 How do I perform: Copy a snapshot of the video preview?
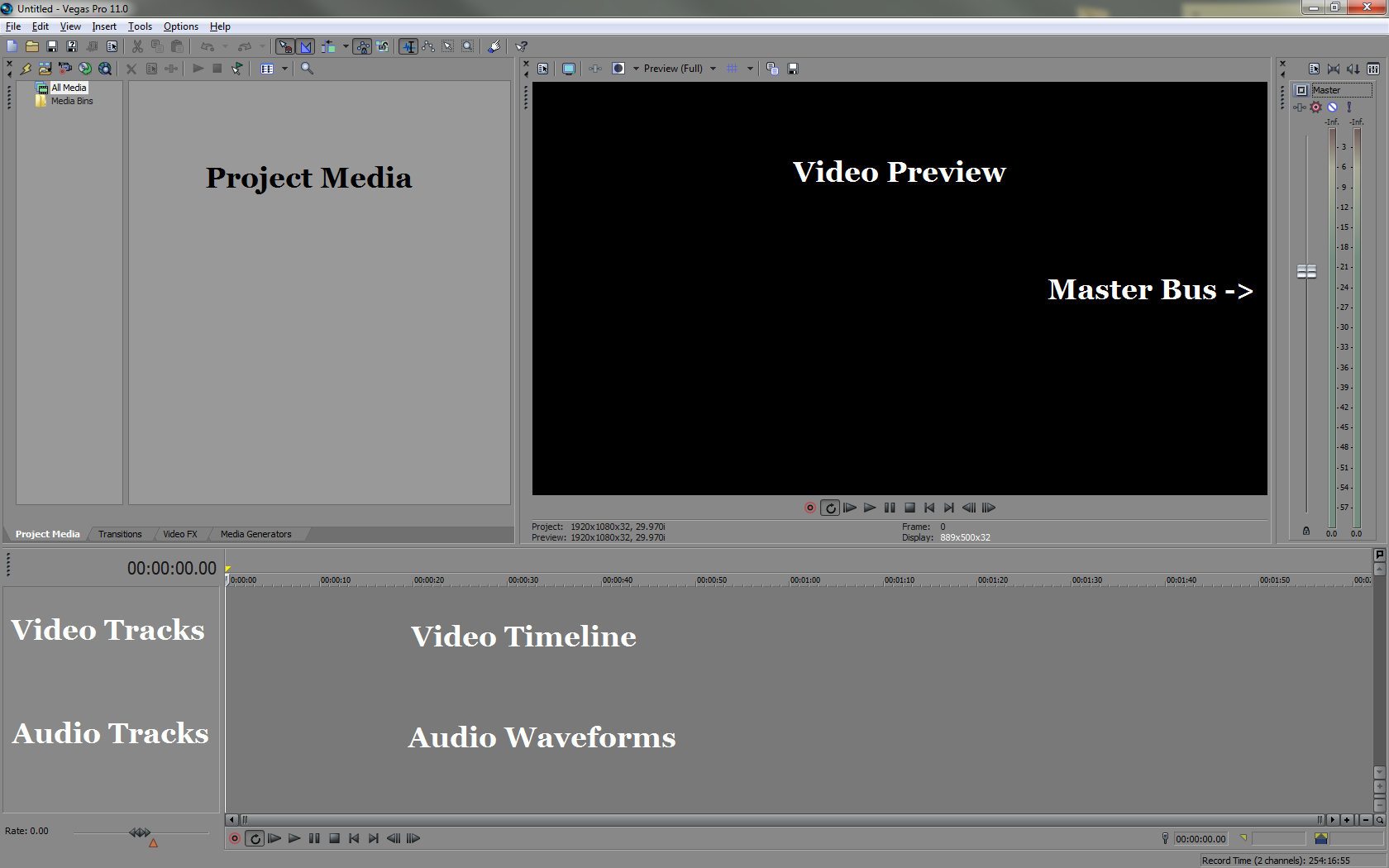[x=771, y=68]
